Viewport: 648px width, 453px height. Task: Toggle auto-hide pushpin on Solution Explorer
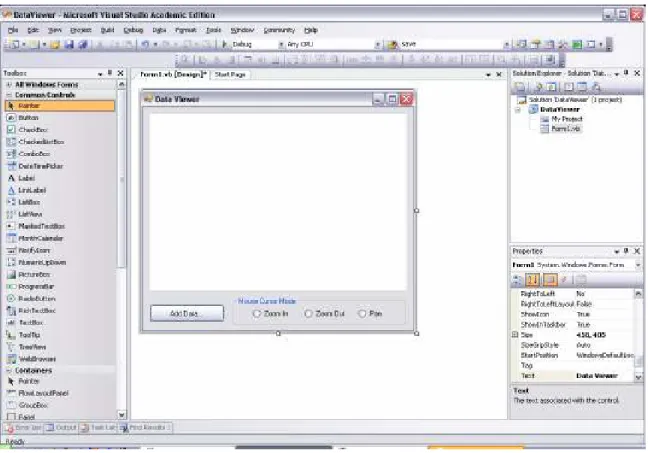click(x=627, y=73)
